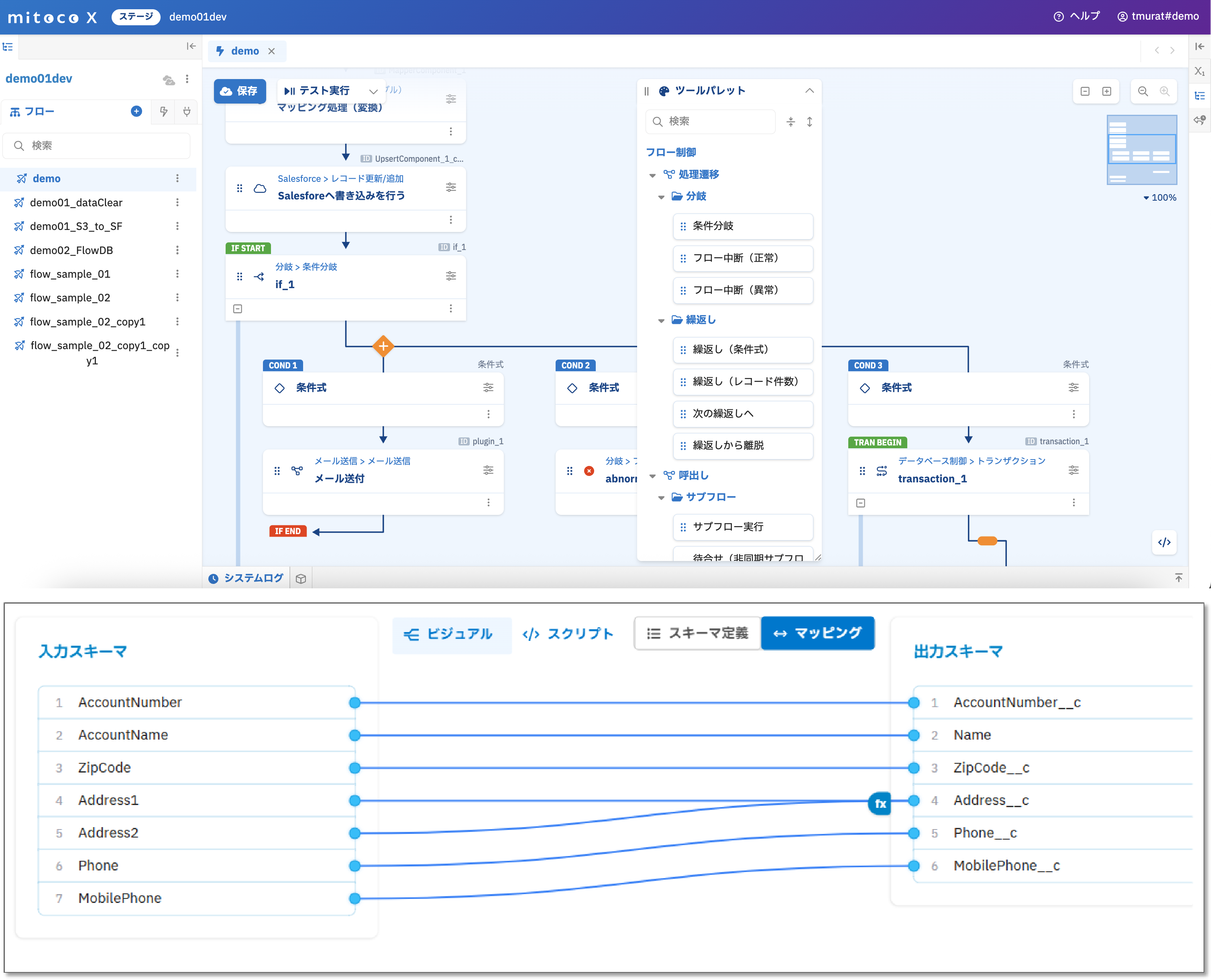Collapse all nodes with minus-square icon
The width and height of the screenshot is (1214, 980).
pyautogui.click(x=1085, y=91)
